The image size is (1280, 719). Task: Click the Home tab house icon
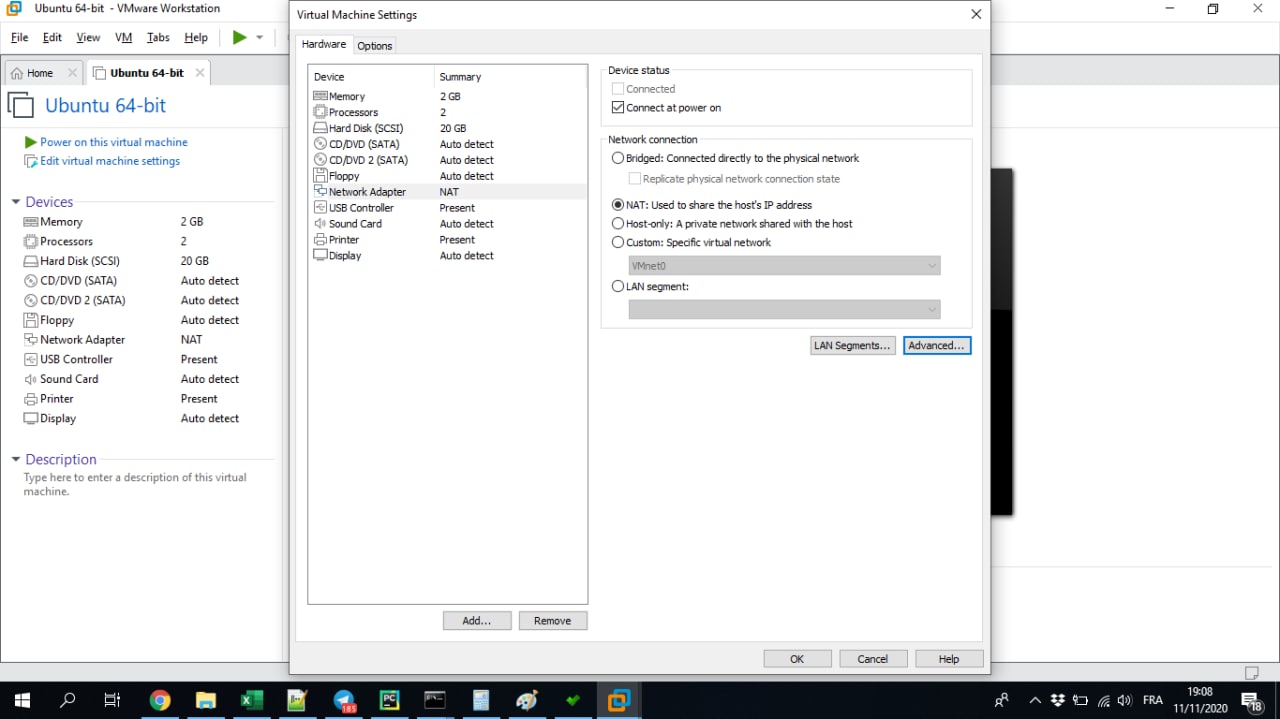[17, 73]
